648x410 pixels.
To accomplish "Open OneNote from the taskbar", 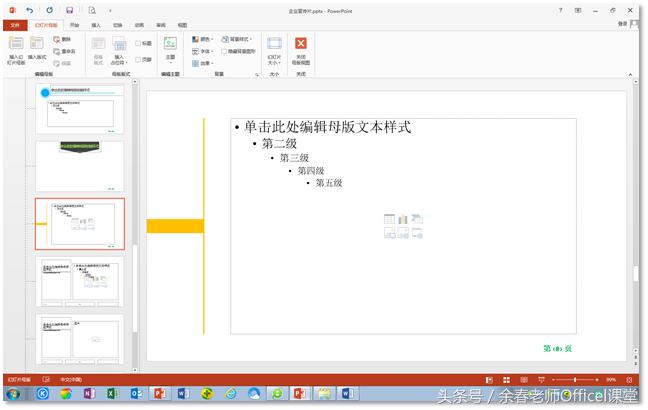I will [x=89, y=393].
